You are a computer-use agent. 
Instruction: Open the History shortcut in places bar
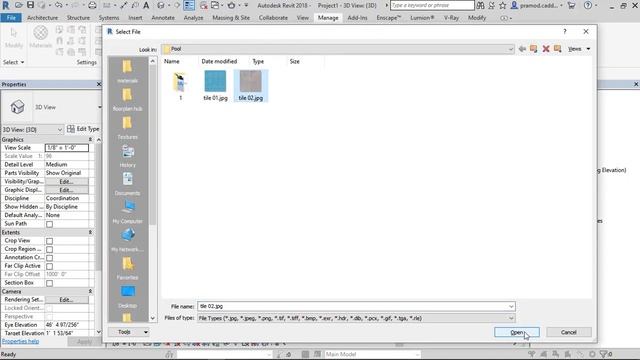(127, 156)
